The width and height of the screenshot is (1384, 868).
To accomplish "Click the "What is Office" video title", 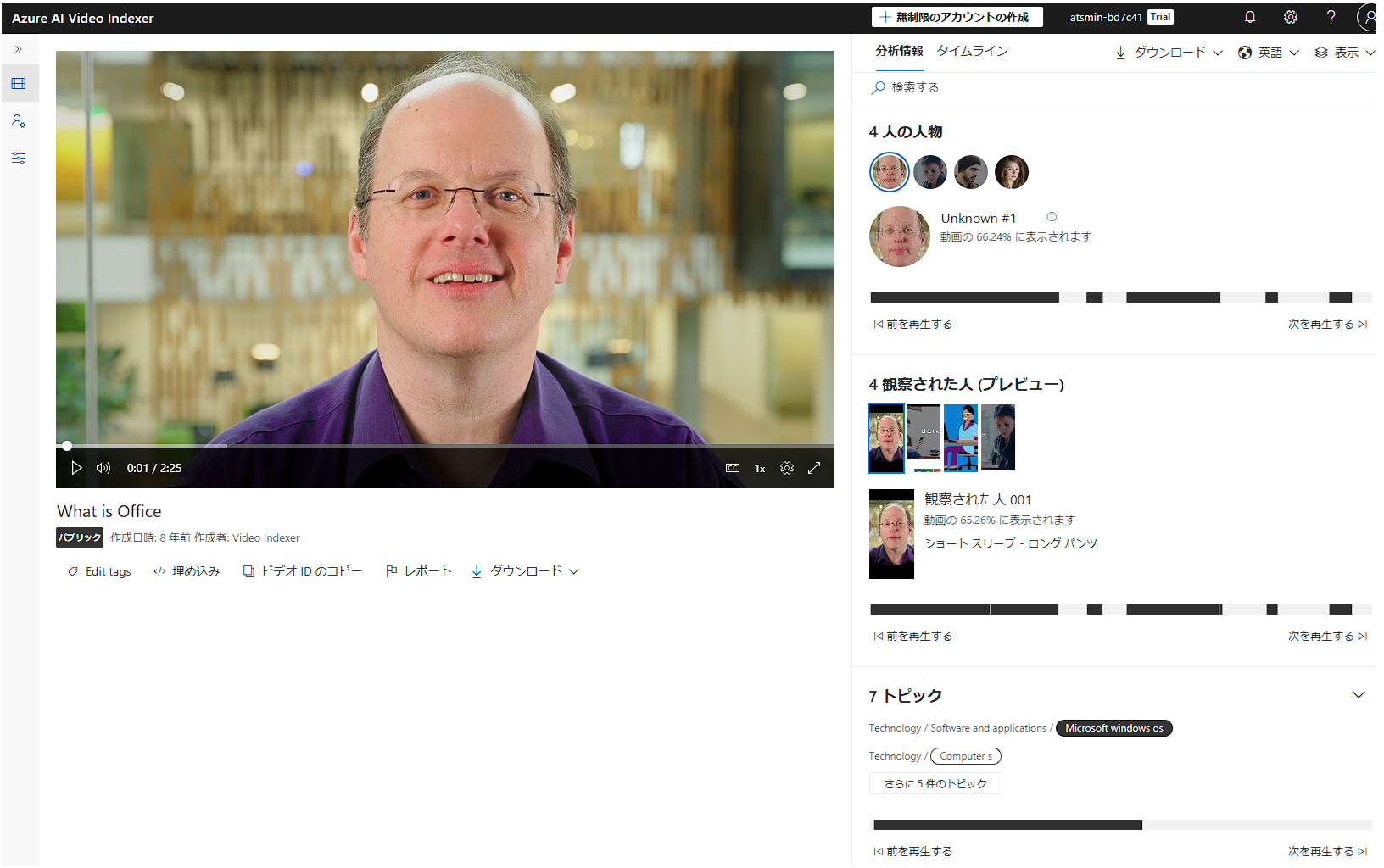I will click(109, 511).
